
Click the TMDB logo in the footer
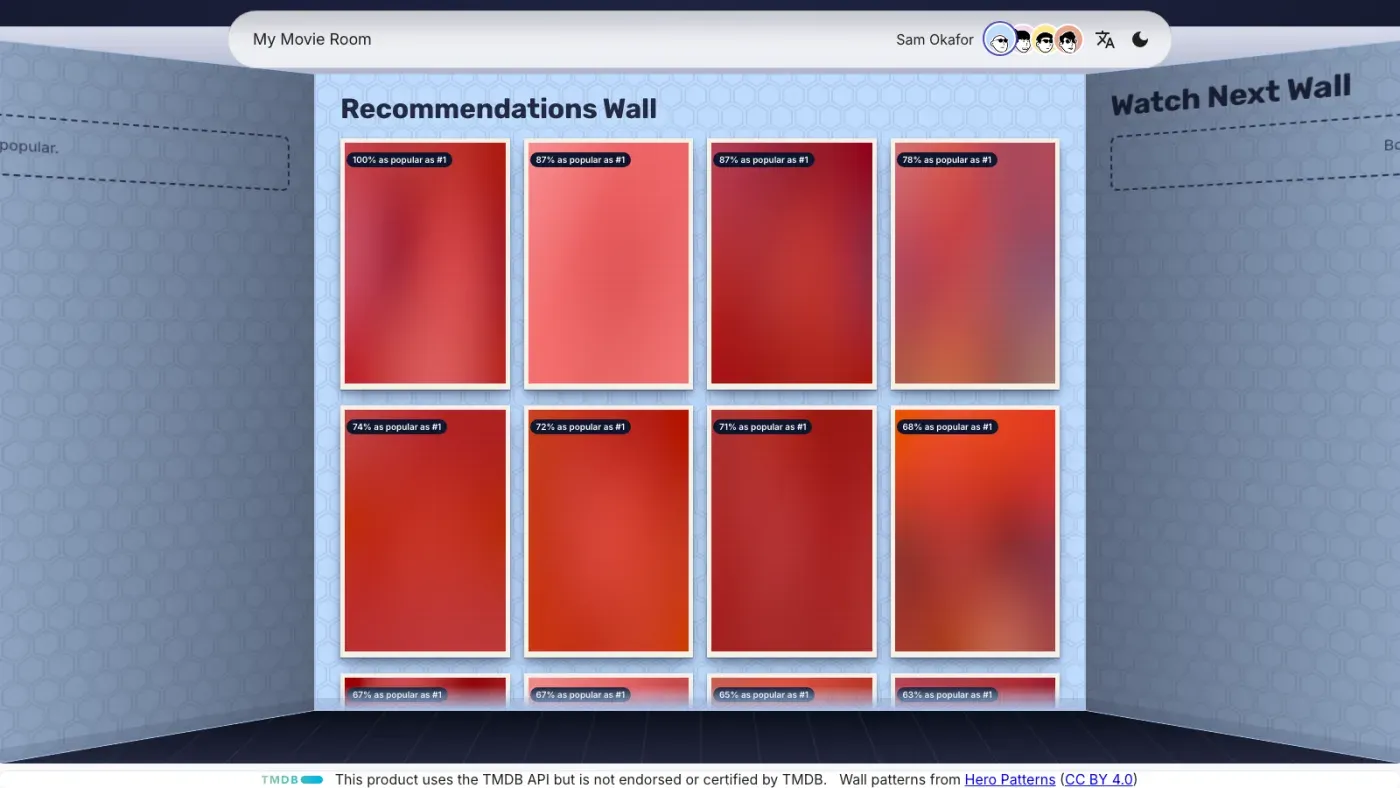tap(292, 780)
